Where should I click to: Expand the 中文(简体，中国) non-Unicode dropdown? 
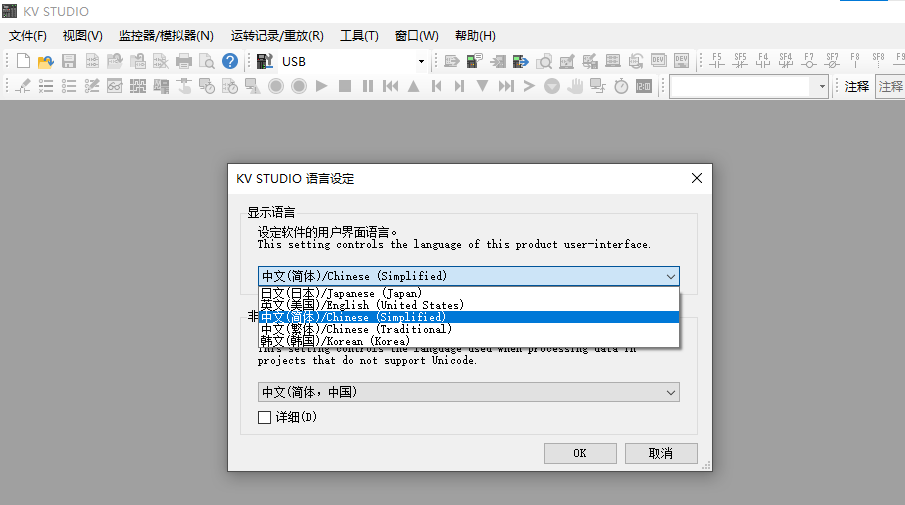pyautogui.click(x=468, y=392)
